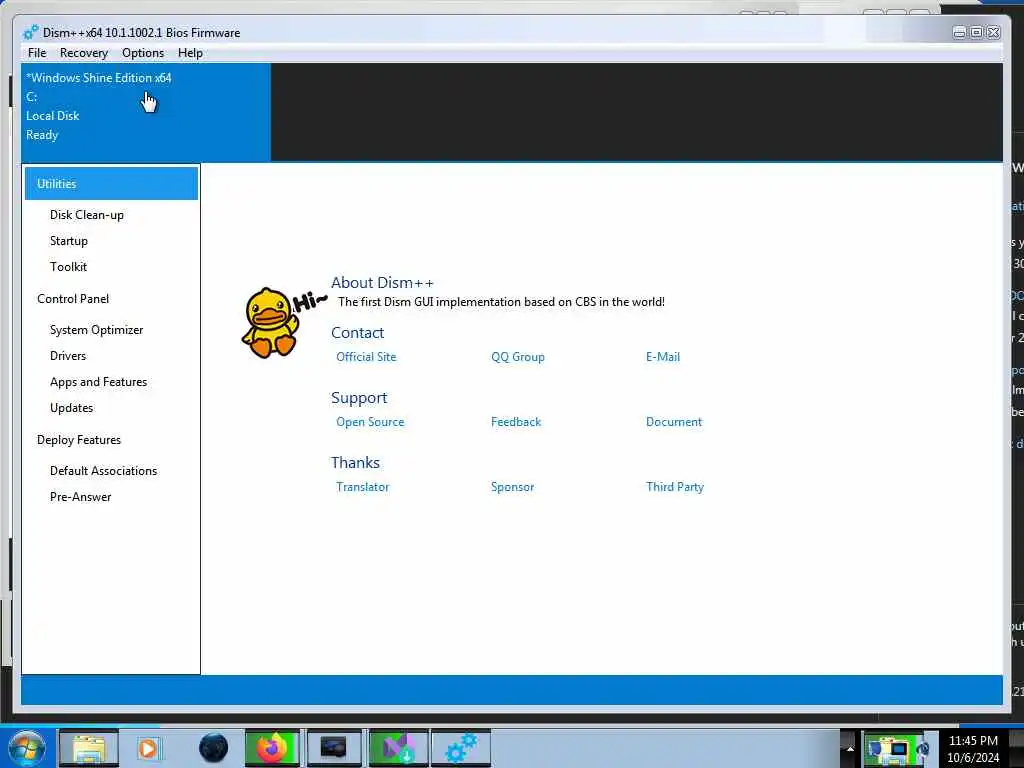The image size is (1024, 768).
Task: Click the 'About Dism++' heading
Action: [382, 283]
